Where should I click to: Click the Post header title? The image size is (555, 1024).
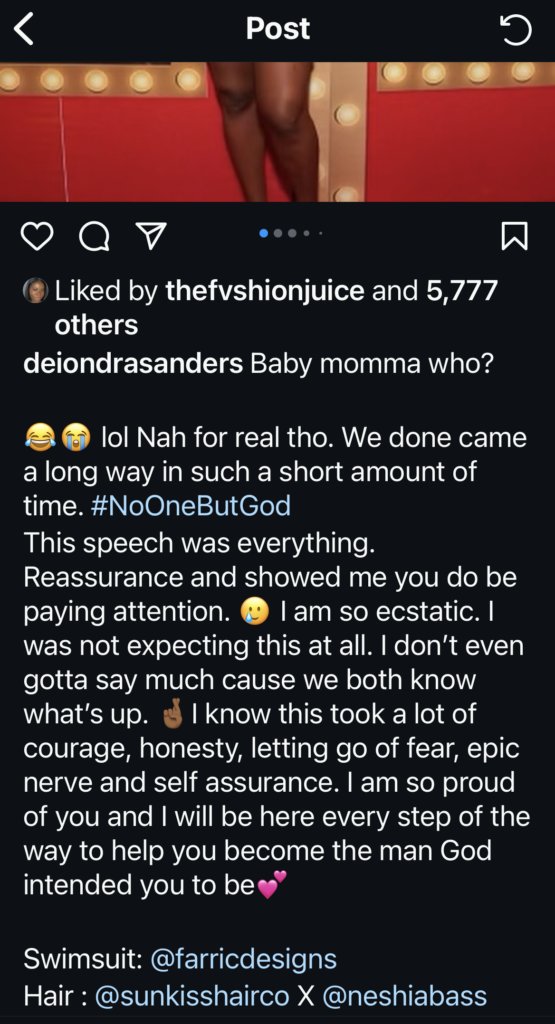point(278,29)
